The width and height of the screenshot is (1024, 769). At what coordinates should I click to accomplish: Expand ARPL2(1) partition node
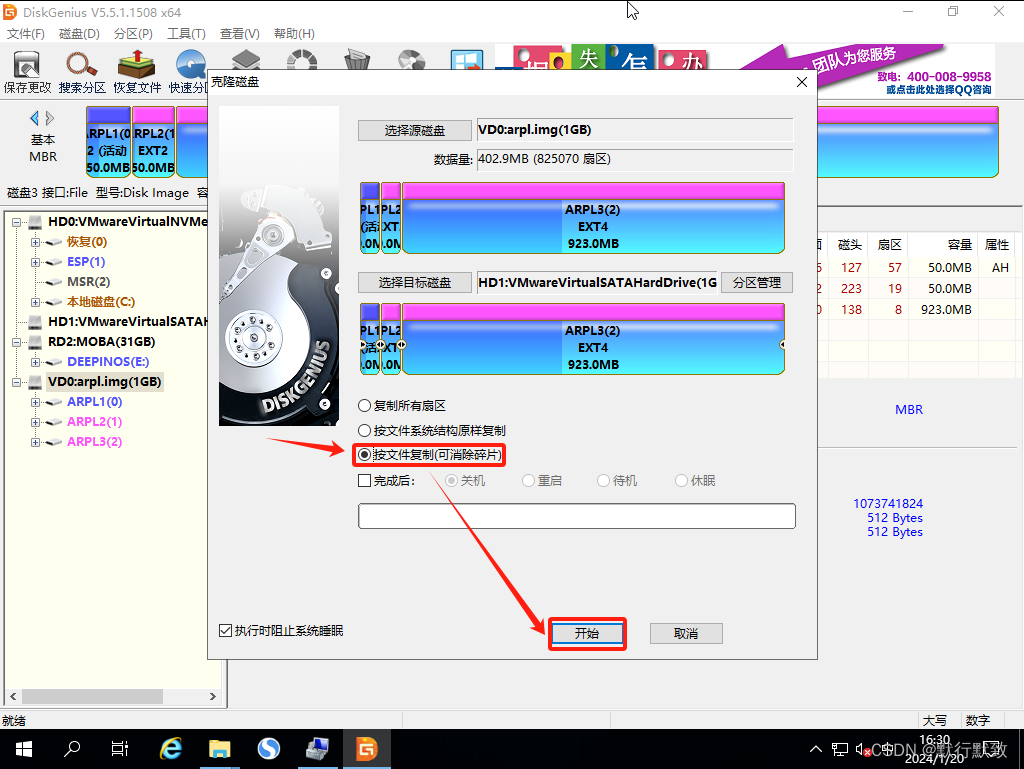coord(35,422)
